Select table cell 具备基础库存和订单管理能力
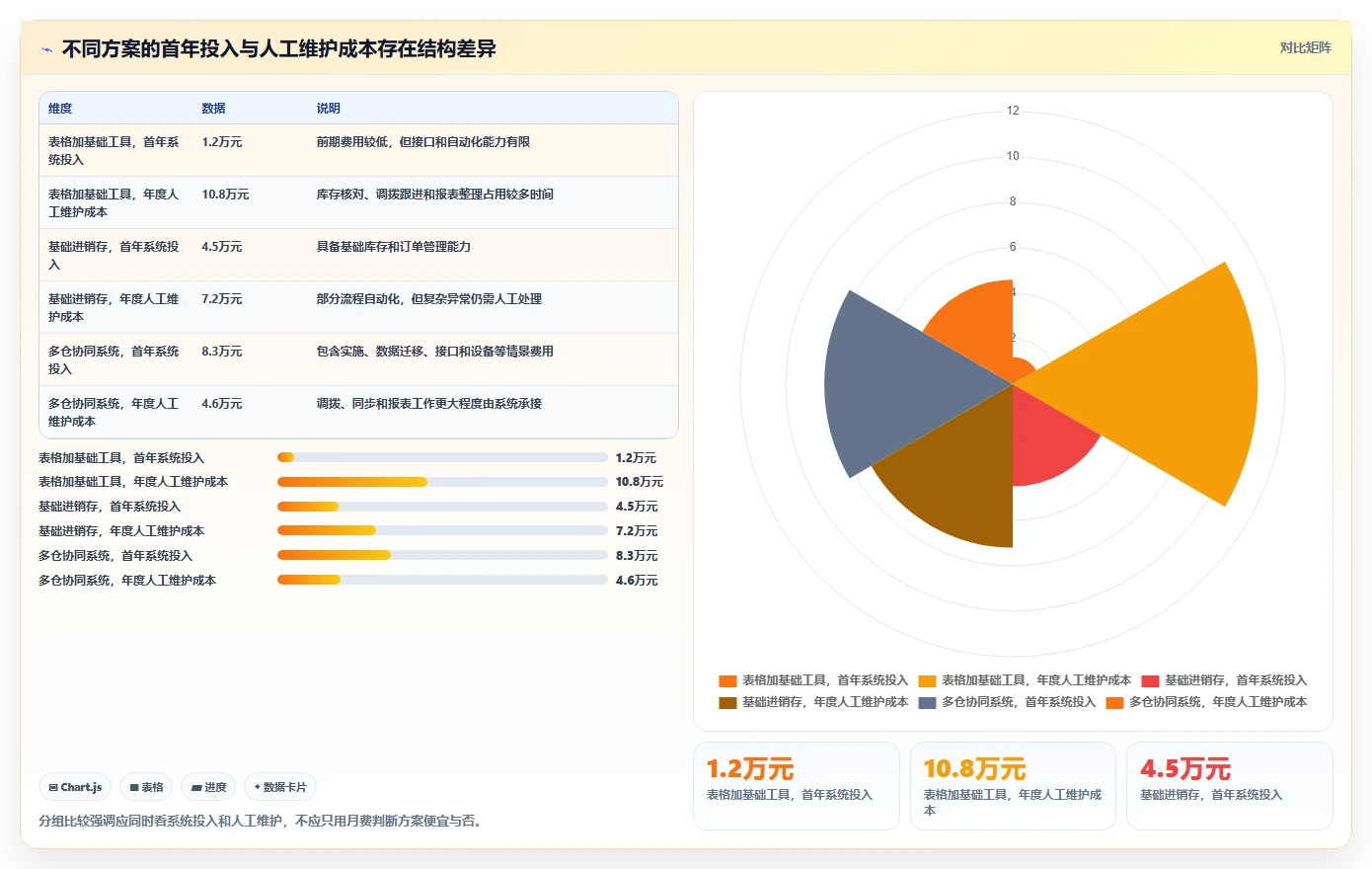Image resolution: width=1372 pixels, height=869 pixels. click(394, 247)
